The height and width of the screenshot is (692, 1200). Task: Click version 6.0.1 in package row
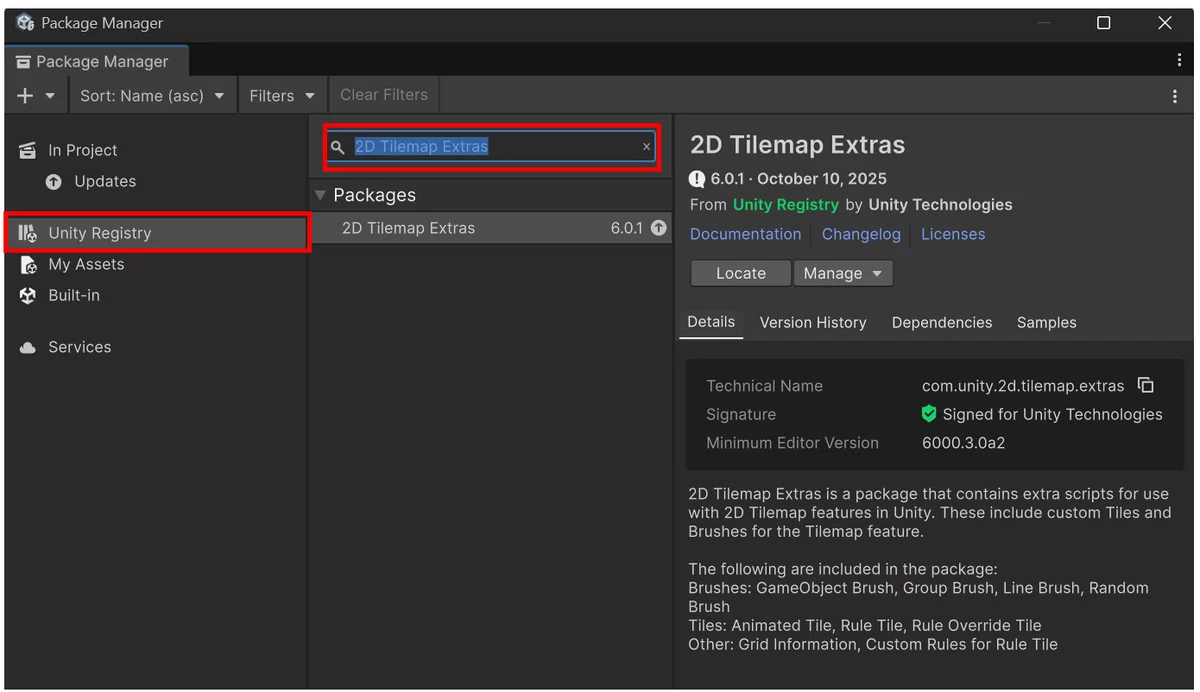(627, 228)
